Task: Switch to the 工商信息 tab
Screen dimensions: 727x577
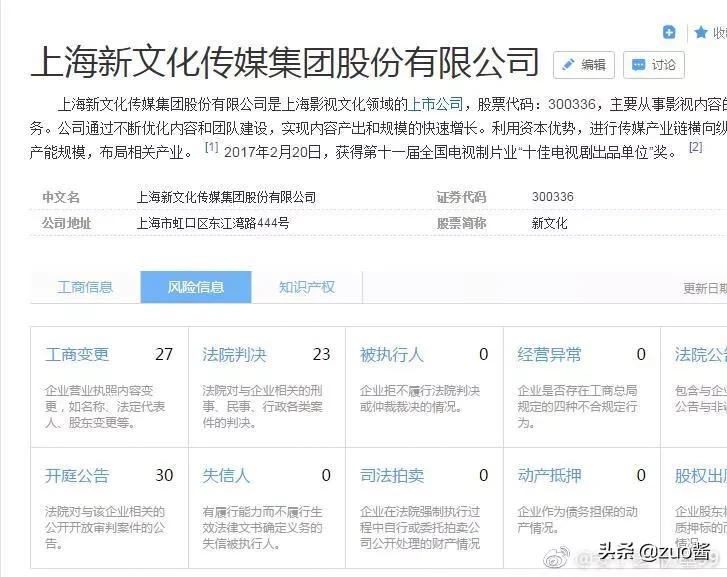Action: (x=85, y=288)
